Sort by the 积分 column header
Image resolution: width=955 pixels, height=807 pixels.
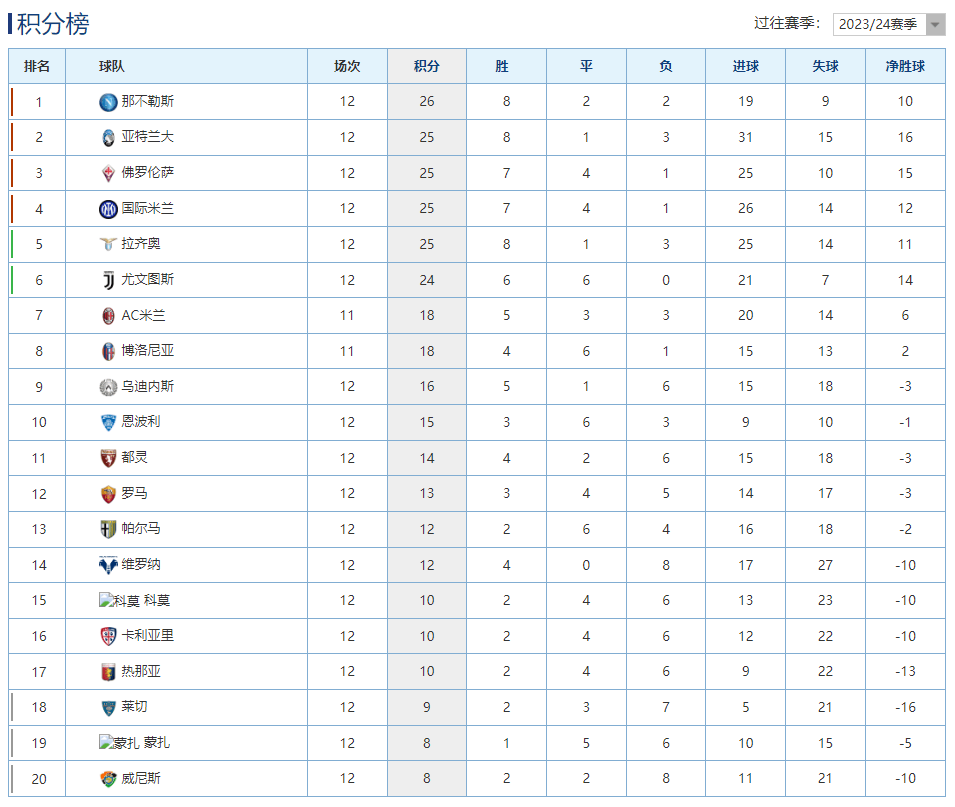tap(427, 66)
